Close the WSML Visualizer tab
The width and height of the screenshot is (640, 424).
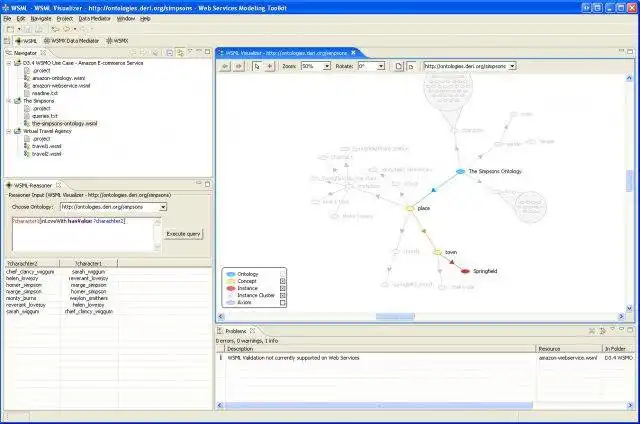(x=353, y=53)
